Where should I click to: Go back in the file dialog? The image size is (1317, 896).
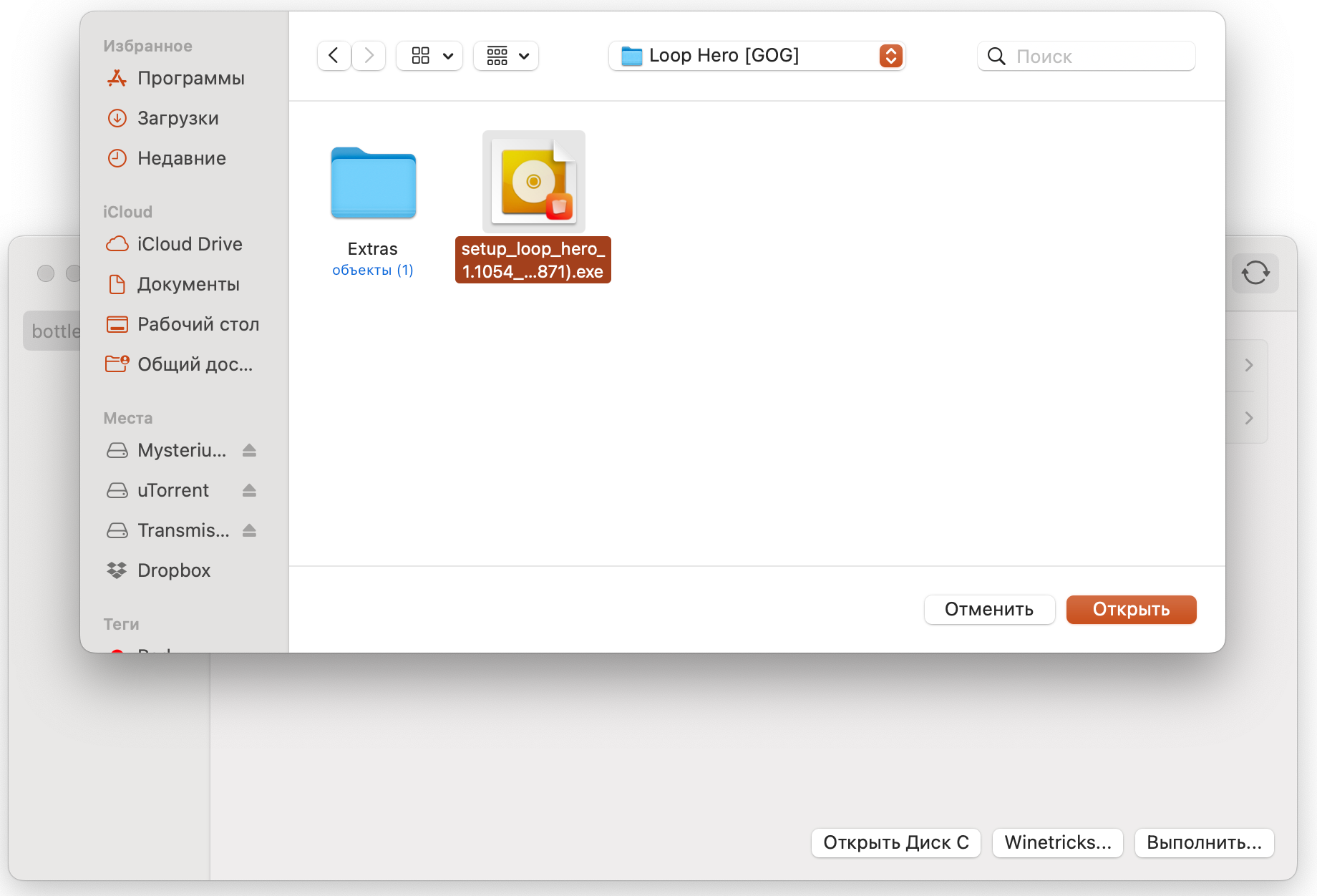click(x=334, y=56)
